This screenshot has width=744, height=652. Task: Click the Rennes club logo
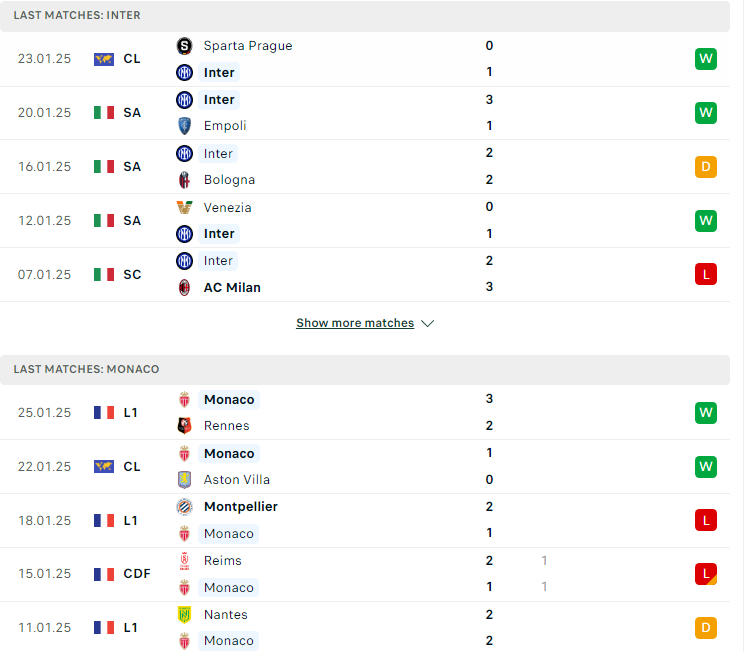(184, 426)
